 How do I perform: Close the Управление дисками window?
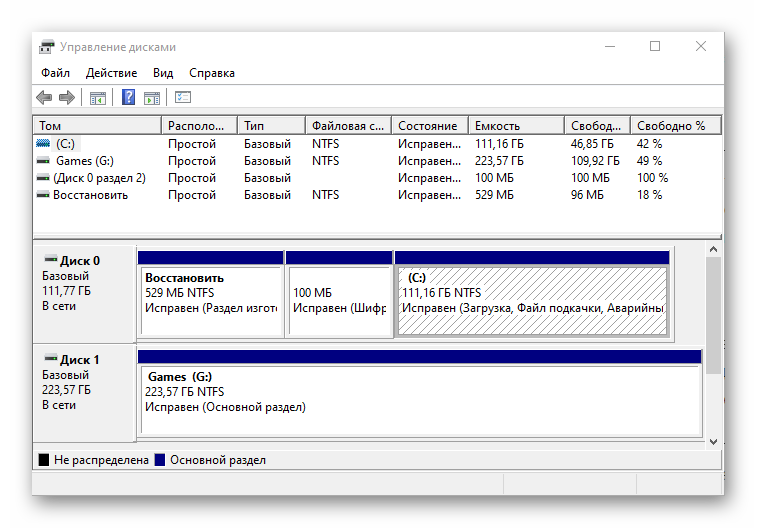click(701, 46)
